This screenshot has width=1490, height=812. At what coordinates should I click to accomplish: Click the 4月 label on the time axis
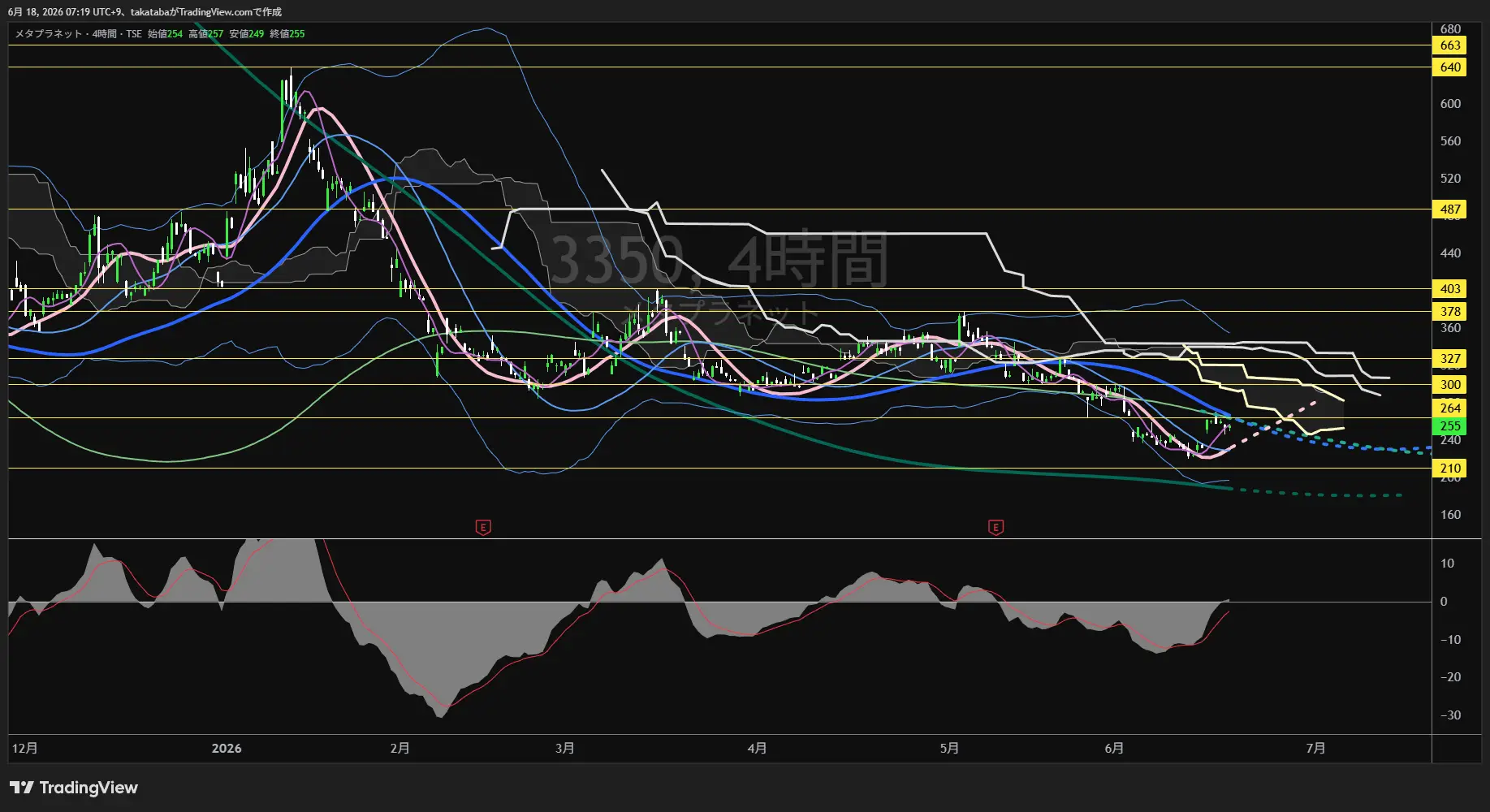pos(757,749)
